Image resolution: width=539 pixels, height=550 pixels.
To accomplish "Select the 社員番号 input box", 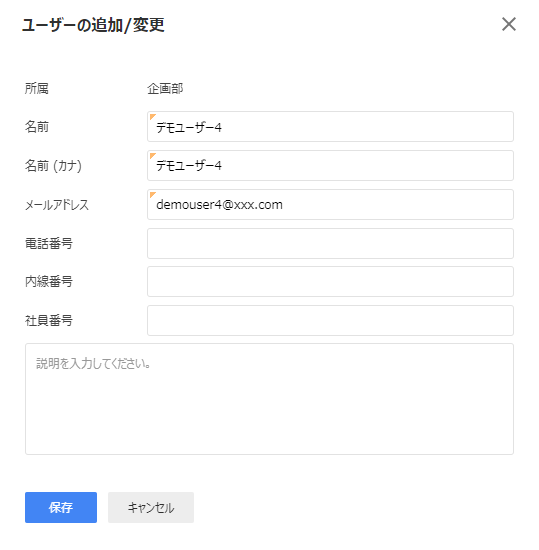I will [x=330, y=320].
